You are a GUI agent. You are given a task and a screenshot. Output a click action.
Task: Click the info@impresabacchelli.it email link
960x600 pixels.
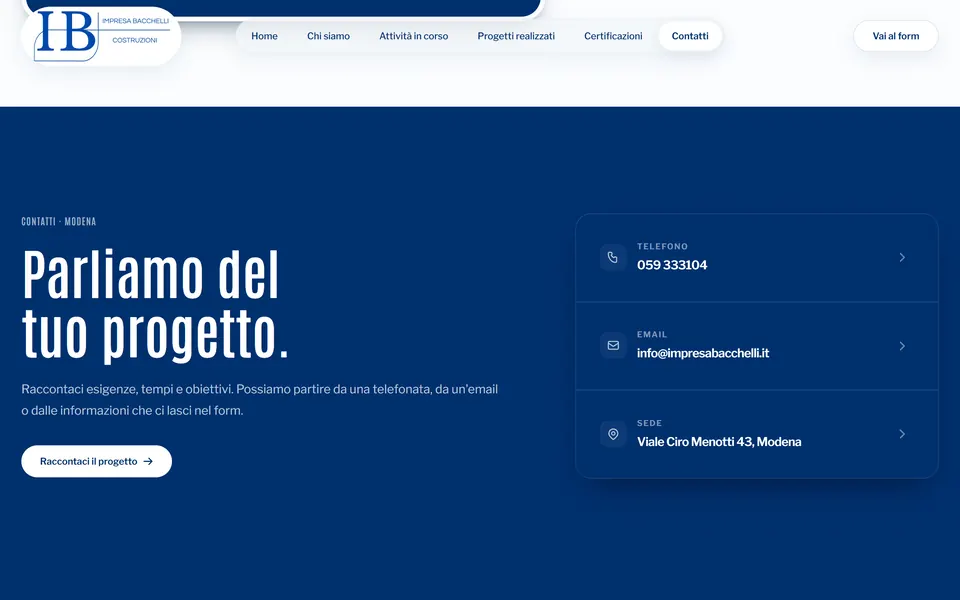coord(703,353)
